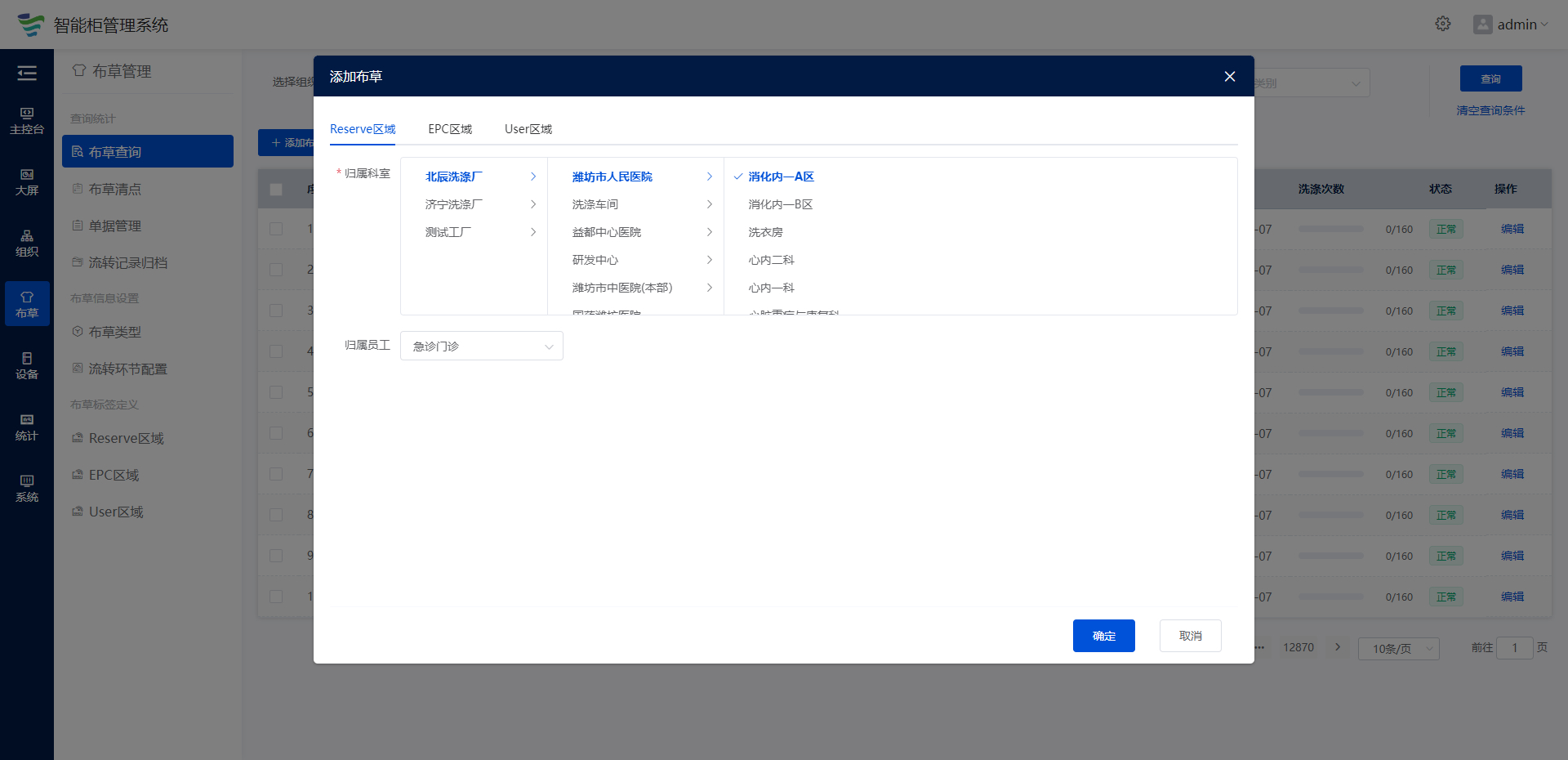Click the 流转环节配置 menu icon
This screenshot has height=760, width=1568.
(x=78, y=368)
